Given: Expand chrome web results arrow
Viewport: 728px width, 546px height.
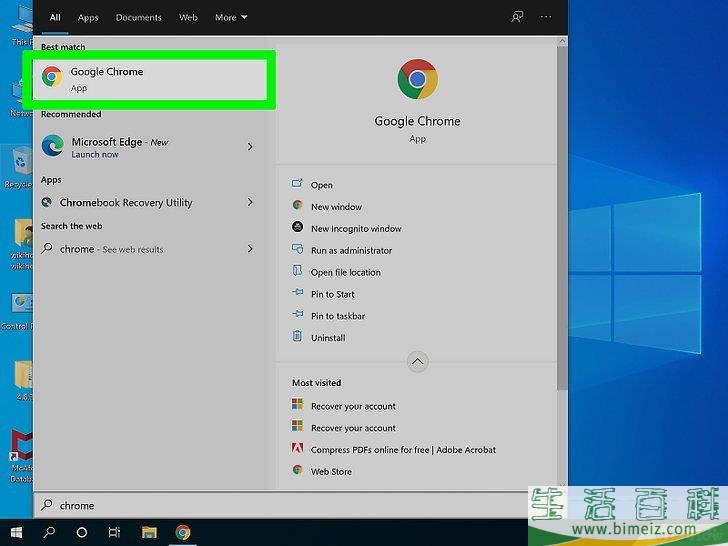Looking at the screenshot, I should click(x=250, y=248).
